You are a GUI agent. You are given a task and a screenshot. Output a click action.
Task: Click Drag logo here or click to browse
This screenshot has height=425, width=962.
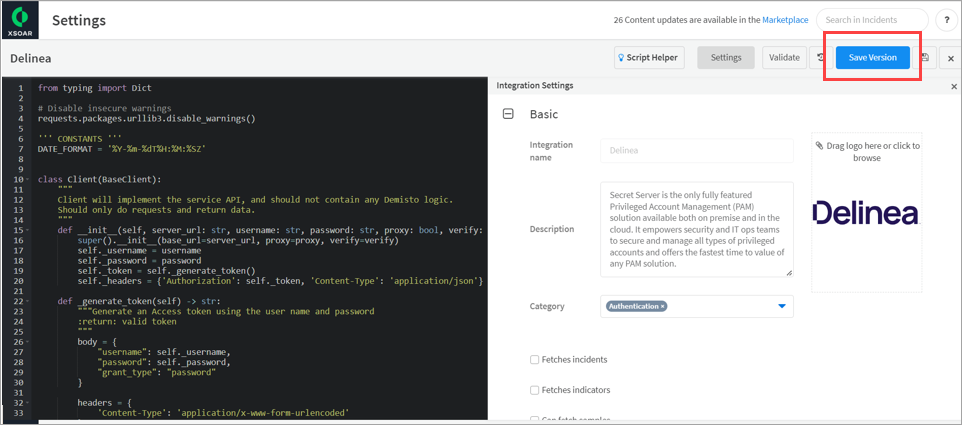(x=867, y=151)
